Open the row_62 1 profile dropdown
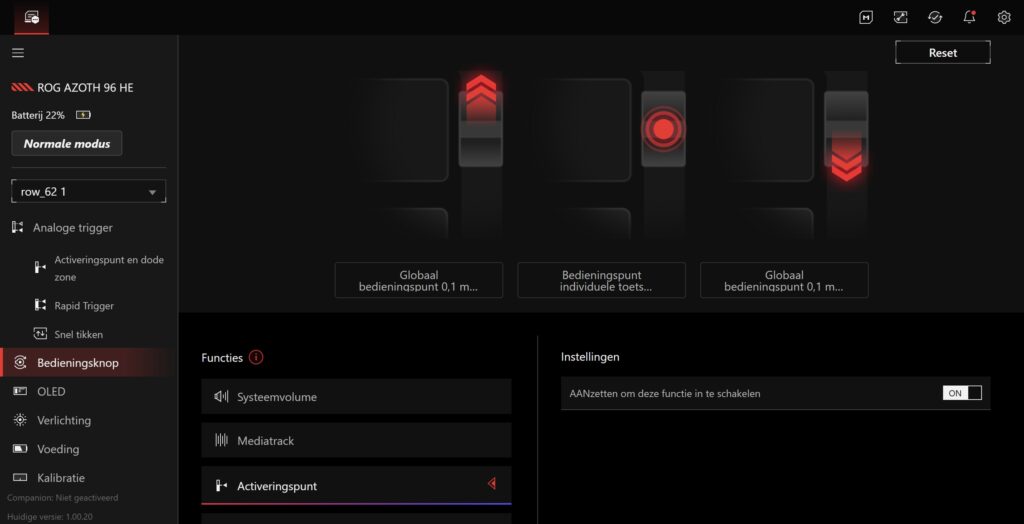The image size is (1024, 524). 88,192
